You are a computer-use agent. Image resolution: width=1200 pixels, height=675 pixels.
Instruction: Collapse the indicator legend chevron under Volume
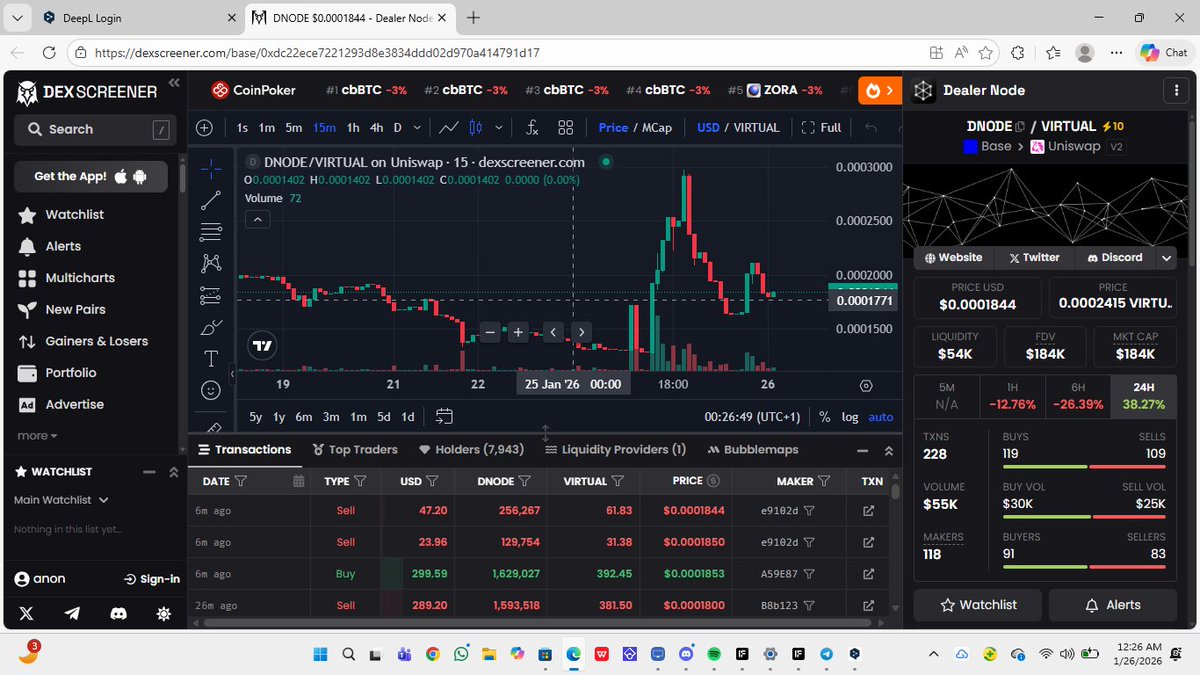tap(257, 219)
